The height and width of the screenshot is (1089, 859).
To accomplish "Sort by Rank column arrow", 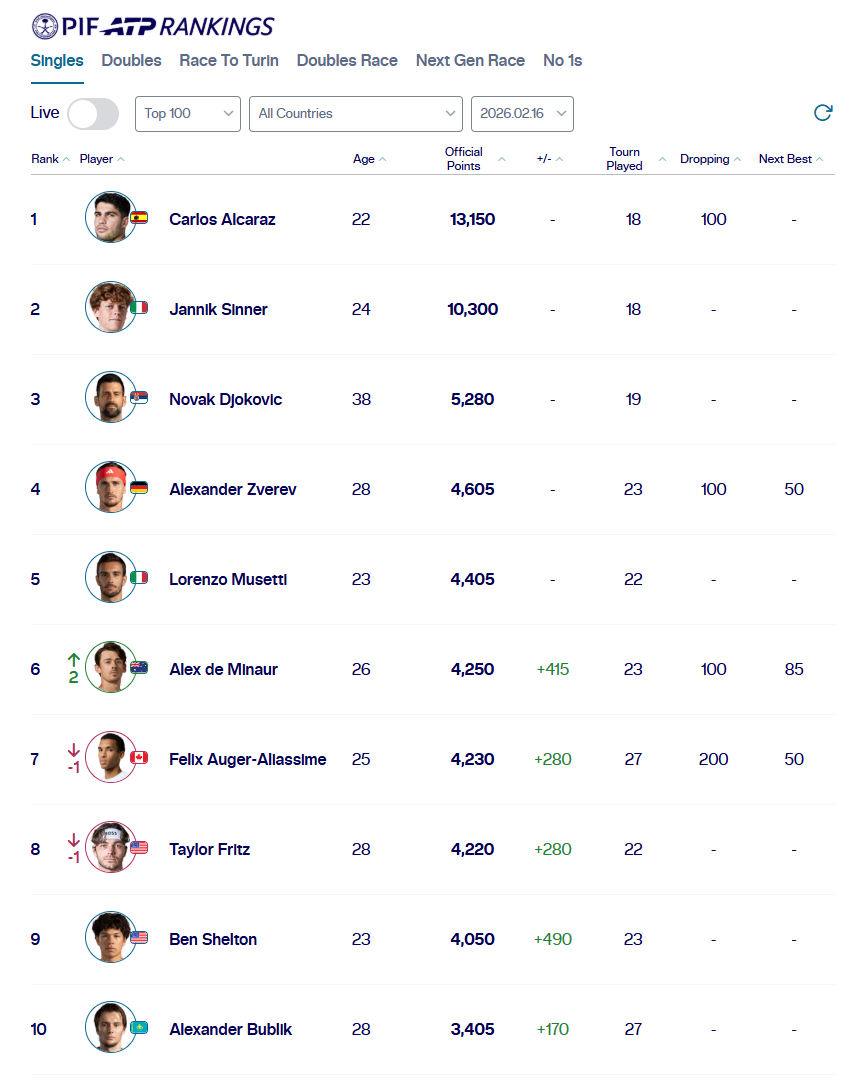I will pos(66,160).
